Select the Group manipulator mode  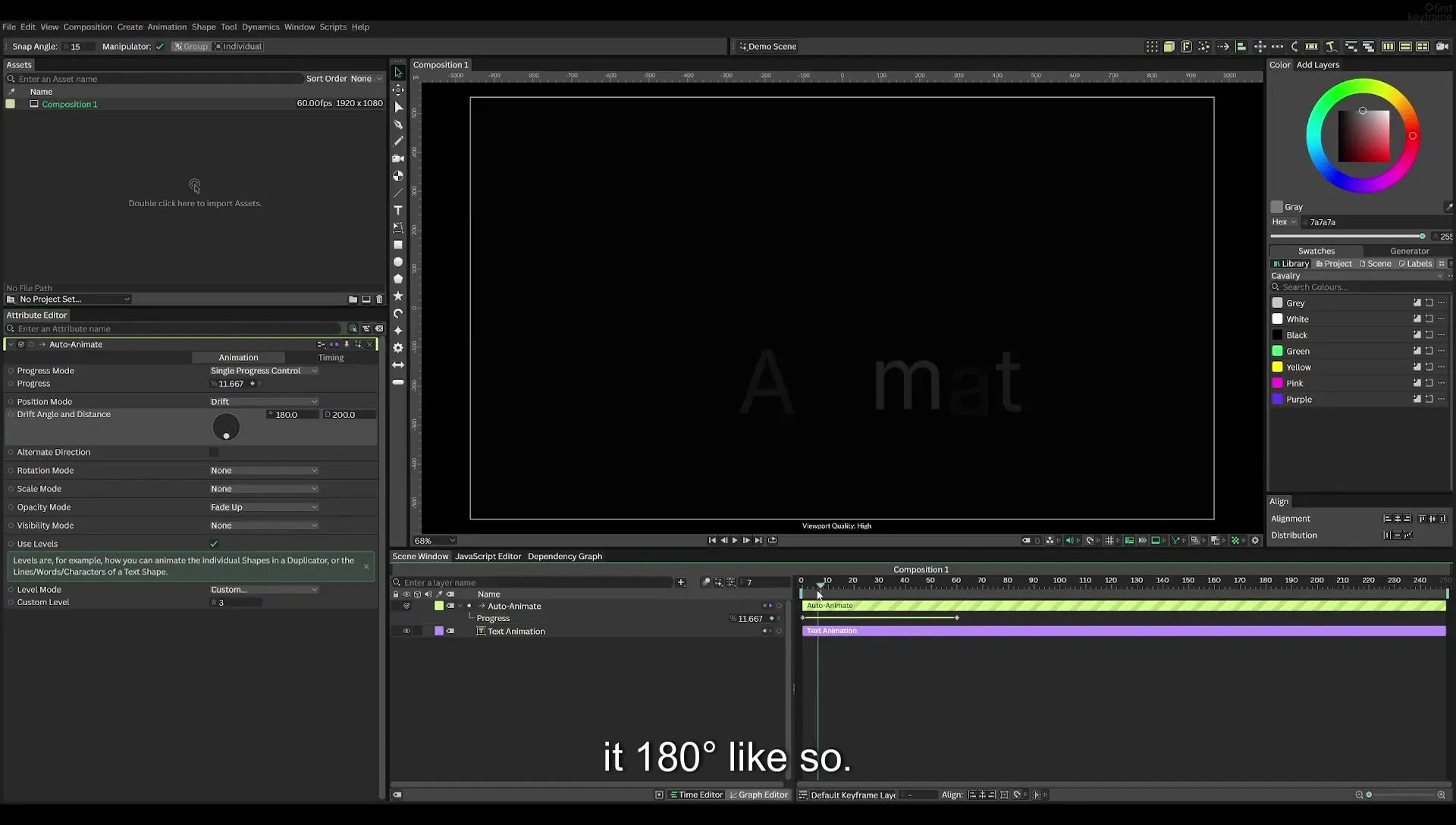pos(190,47)
